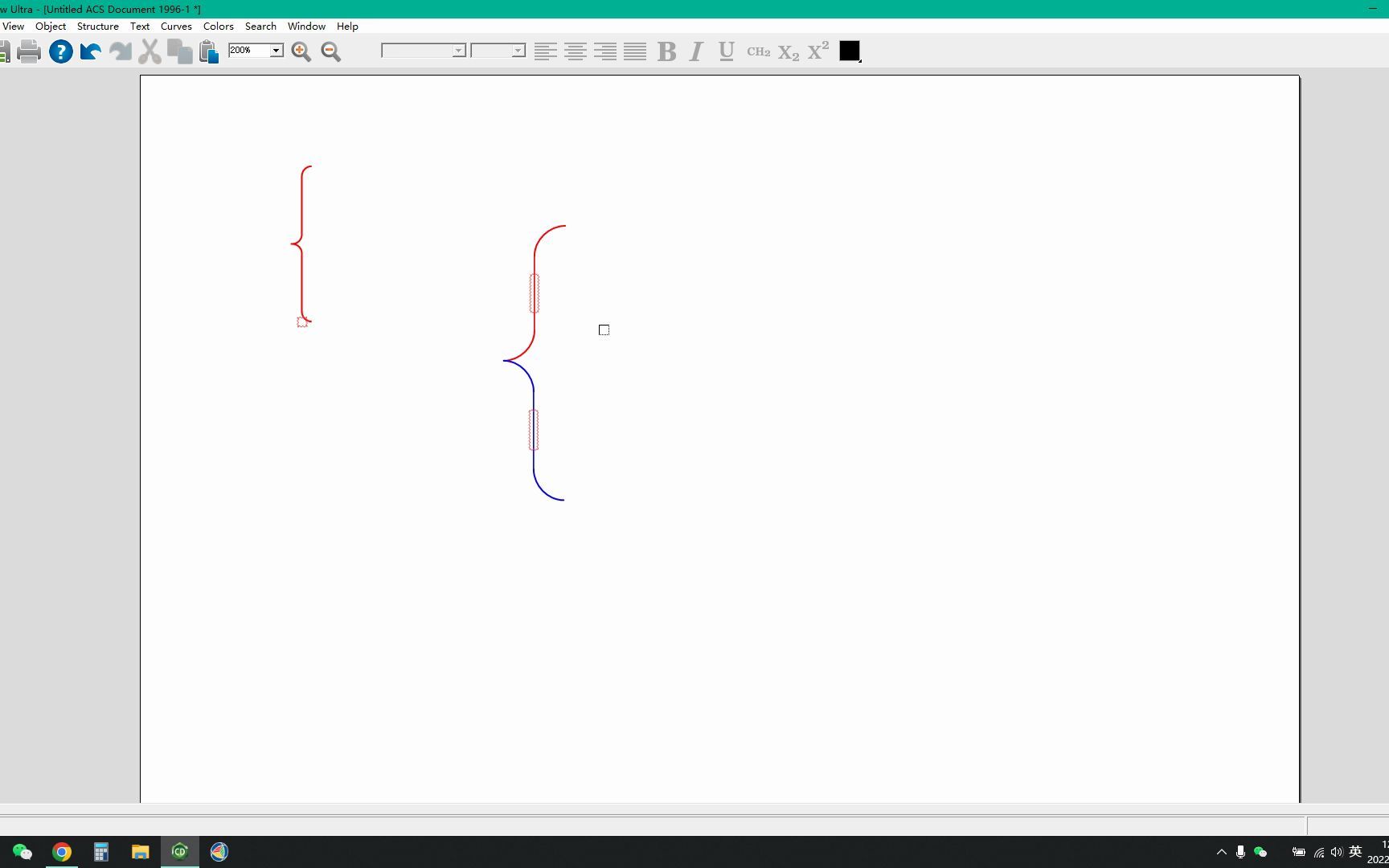The image size is (1389, 868).
Task: Align text right
Action: click(x=605, y=51)
